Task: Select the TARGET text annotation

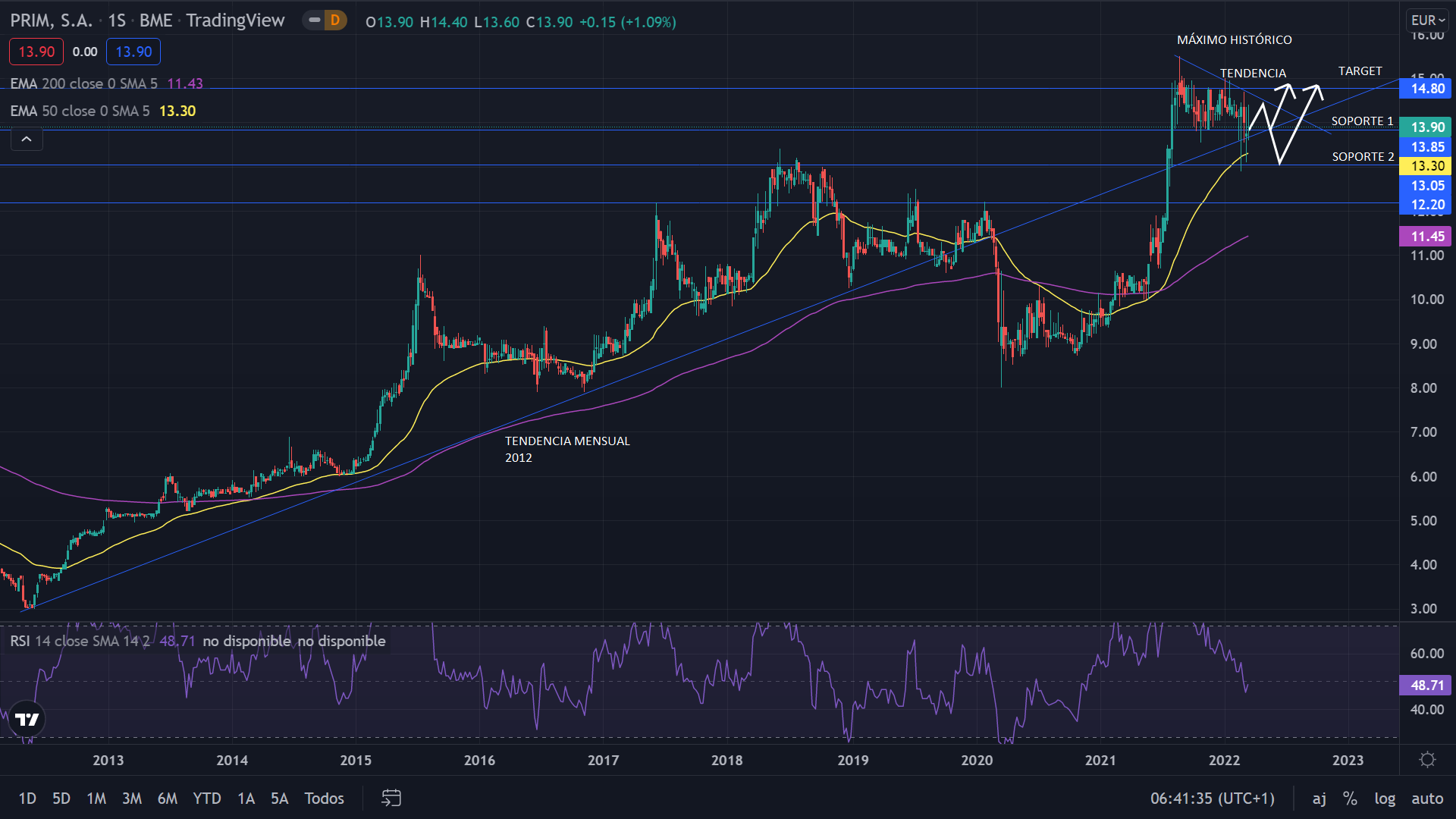Action: click(1360, 71)
